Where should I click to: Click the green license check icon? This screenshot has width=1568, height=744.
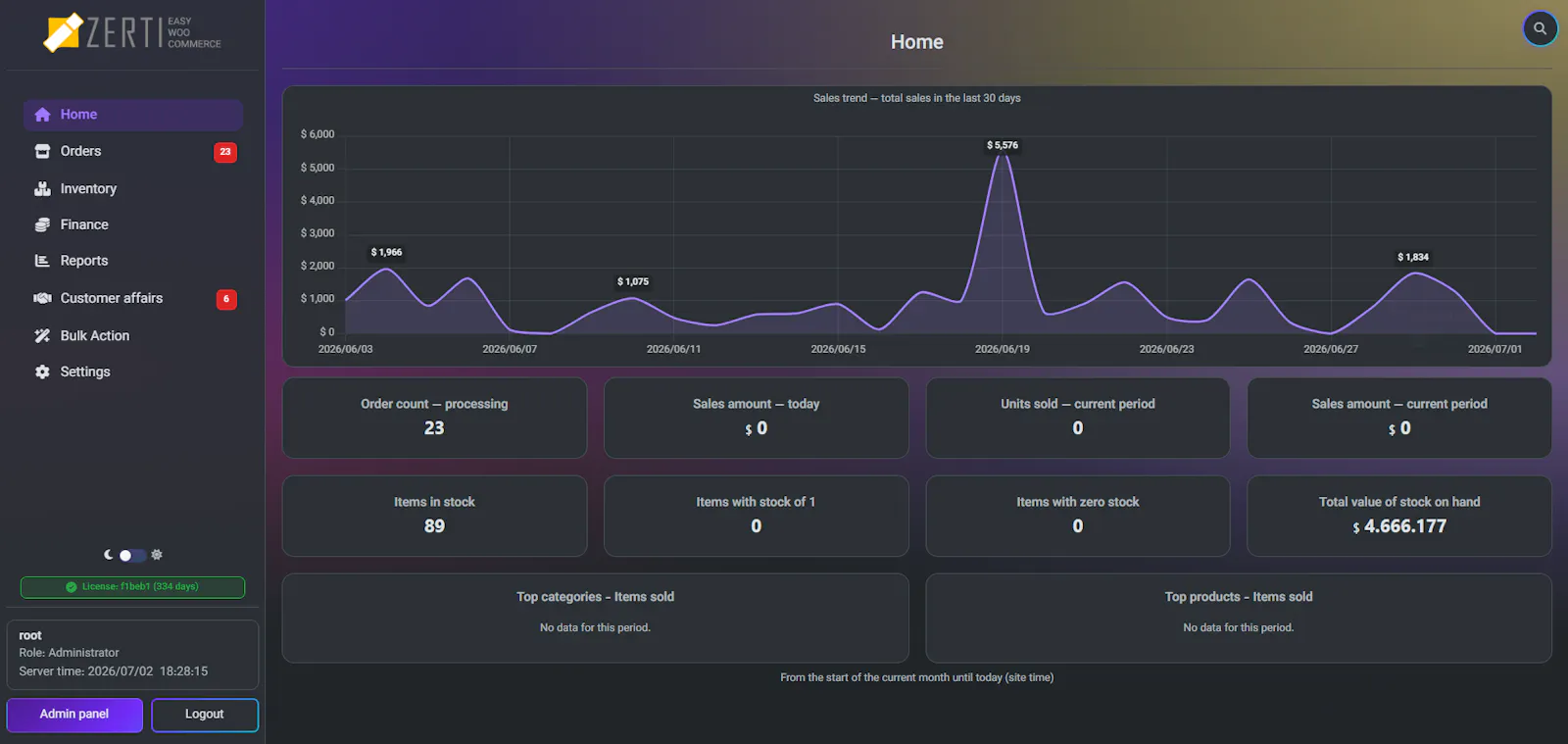click(x=72, y=587)
